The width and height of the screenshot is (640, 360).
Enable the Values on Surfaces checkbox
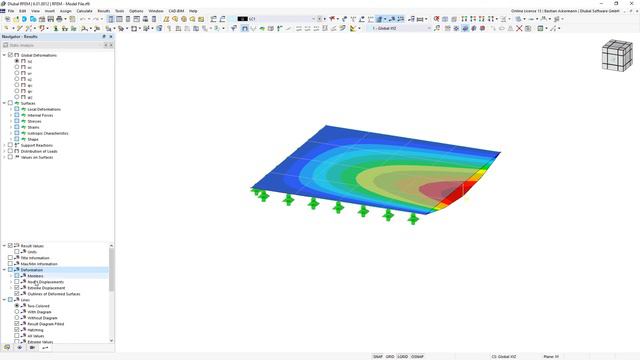pos(11,157)
